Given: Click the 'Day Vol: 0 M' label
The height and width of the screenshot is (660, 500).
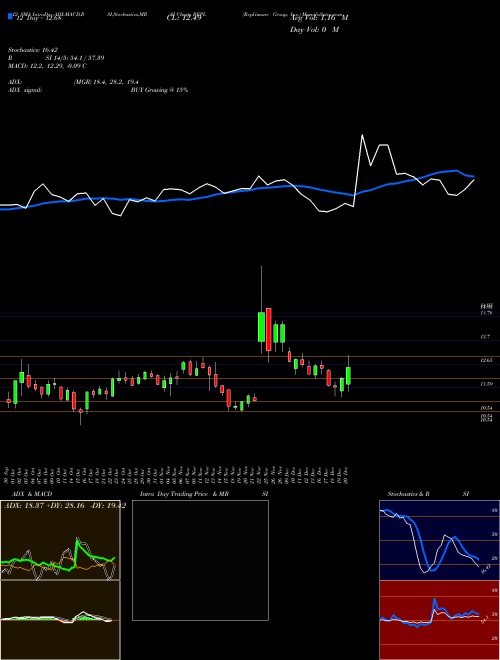Looking at the screenshot, I should (314, 29).
